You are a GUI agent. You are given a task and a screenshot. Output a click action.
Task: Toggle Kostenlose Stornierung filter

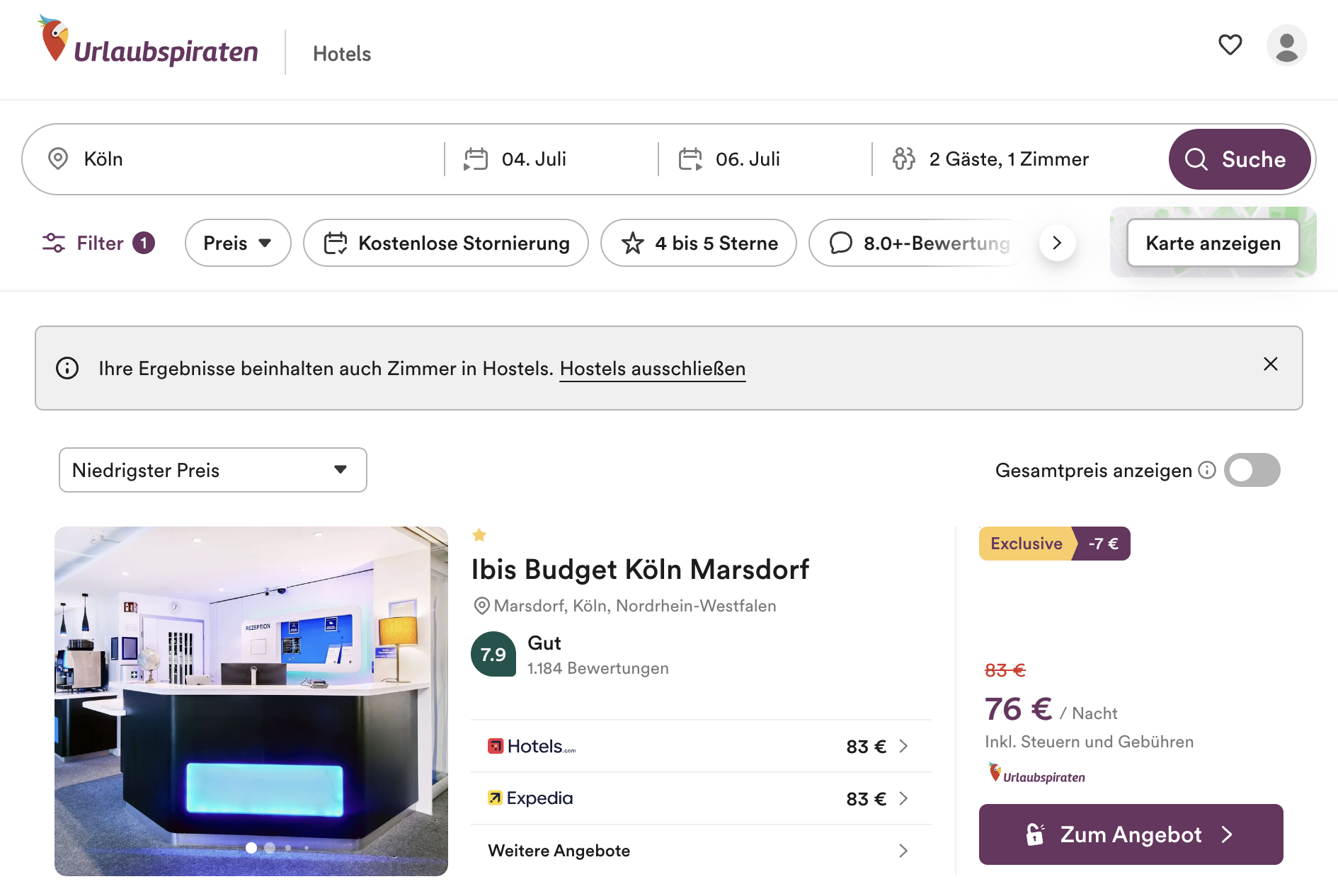click(446, 243)
